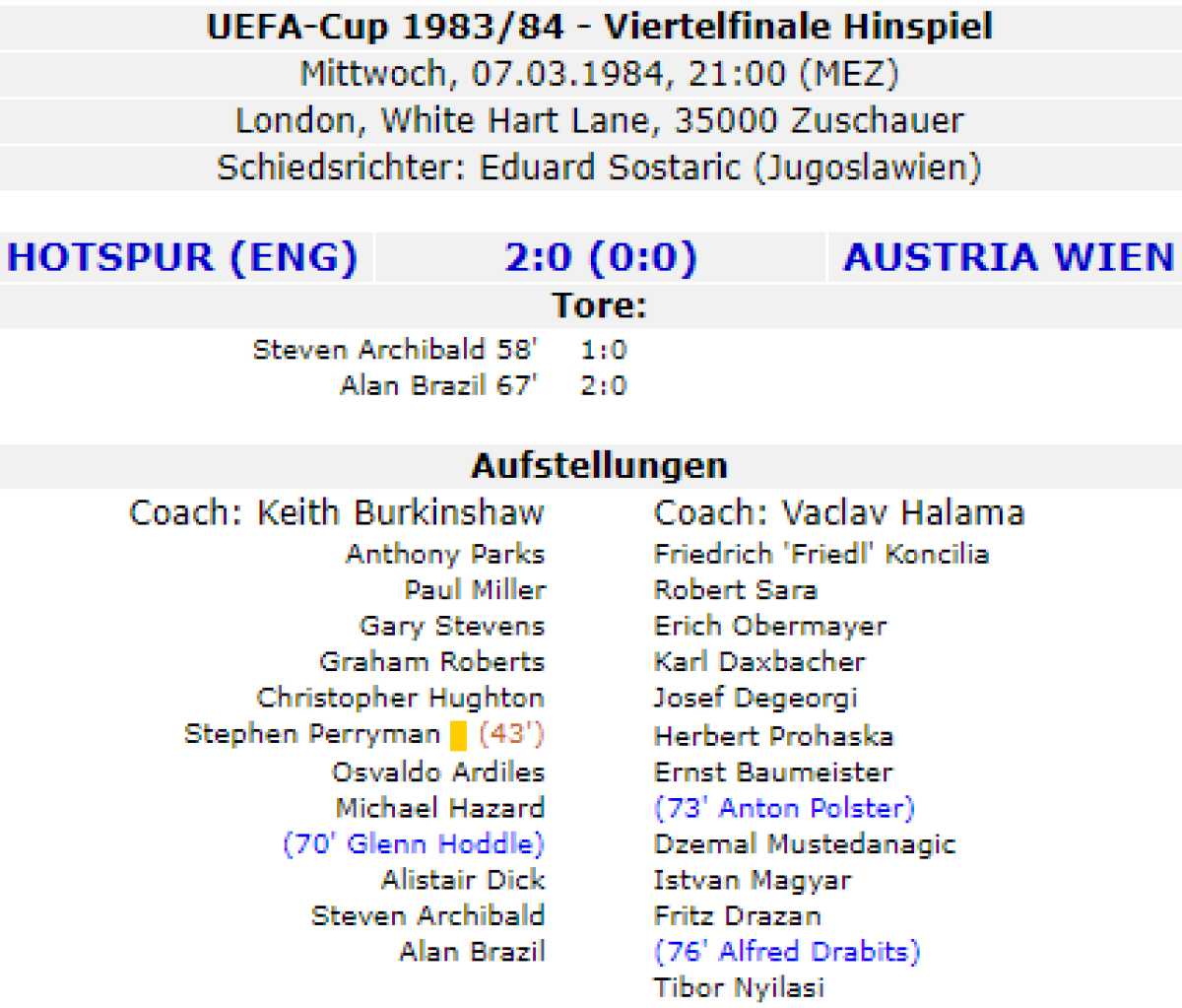
Task: Click the yellow card icon beside Stephen Perryman
Action: coord(458,735)
